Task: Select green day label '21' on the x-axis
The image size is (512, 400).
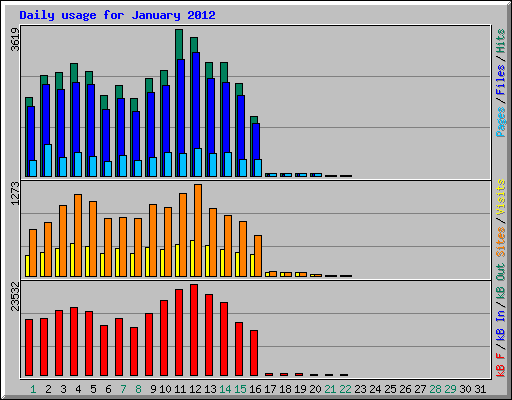Action: (x=330, y=389)
